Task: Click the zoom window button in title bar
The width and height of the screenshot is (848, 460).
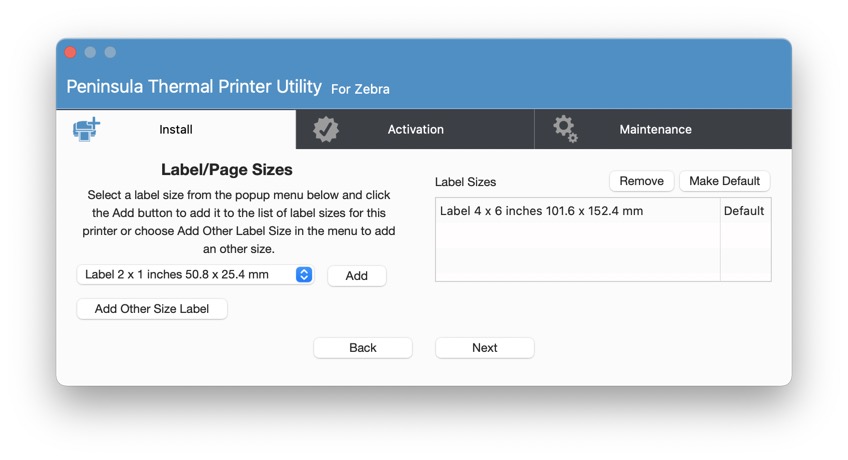Action: click(x=110, y=52)
